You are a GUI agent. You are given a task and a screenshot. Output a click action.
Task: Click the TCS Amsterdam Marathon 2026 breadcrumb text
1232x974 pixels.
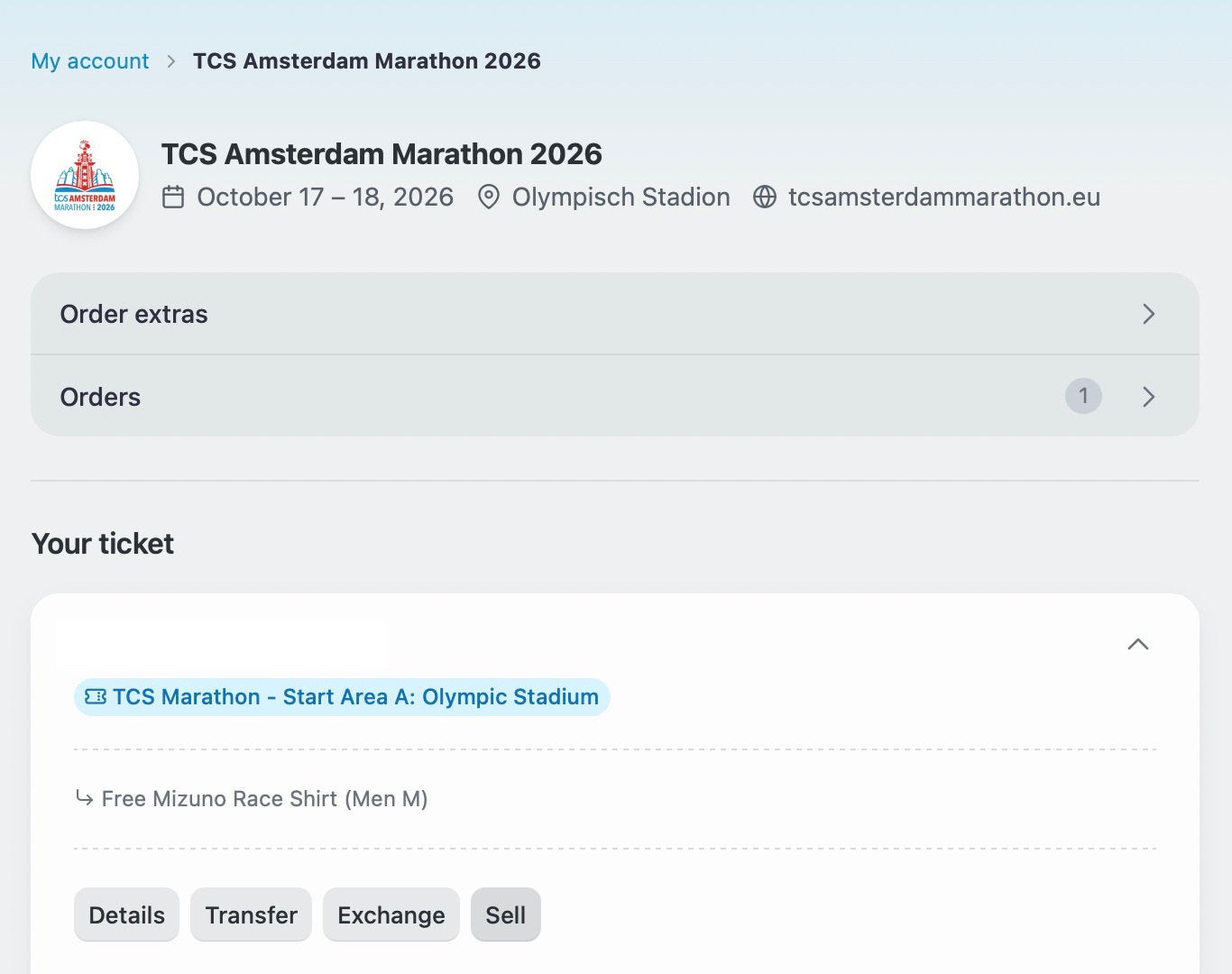click(367, 61)
